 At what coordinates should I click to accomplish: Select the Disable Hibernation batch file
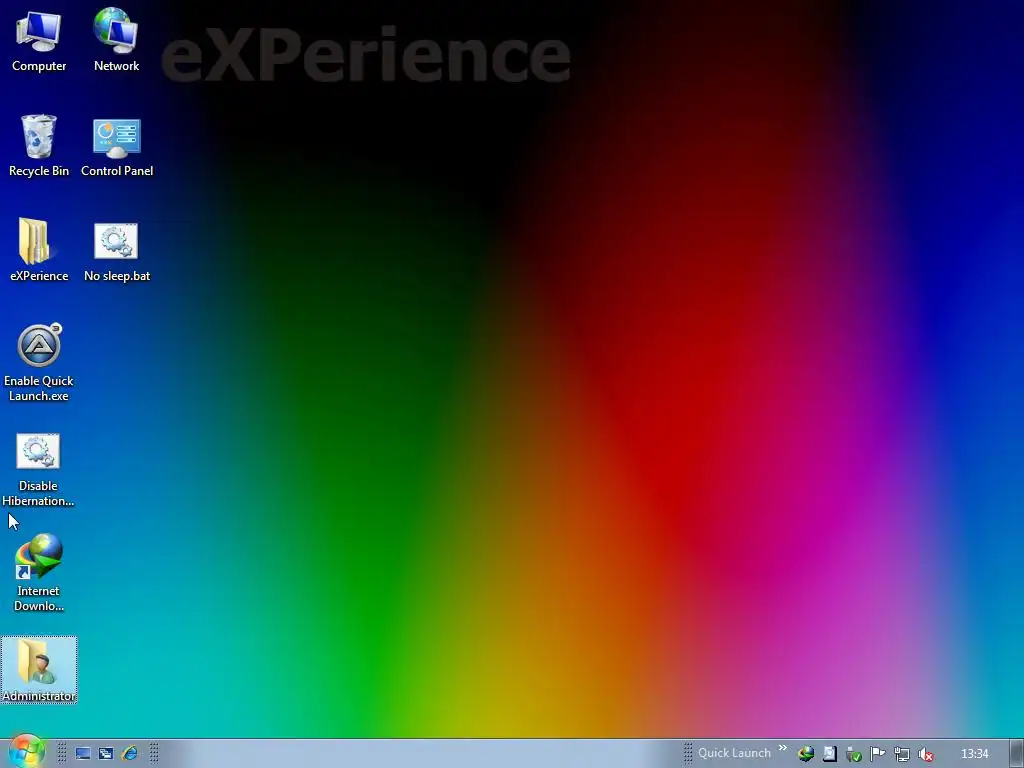[38, 469]
